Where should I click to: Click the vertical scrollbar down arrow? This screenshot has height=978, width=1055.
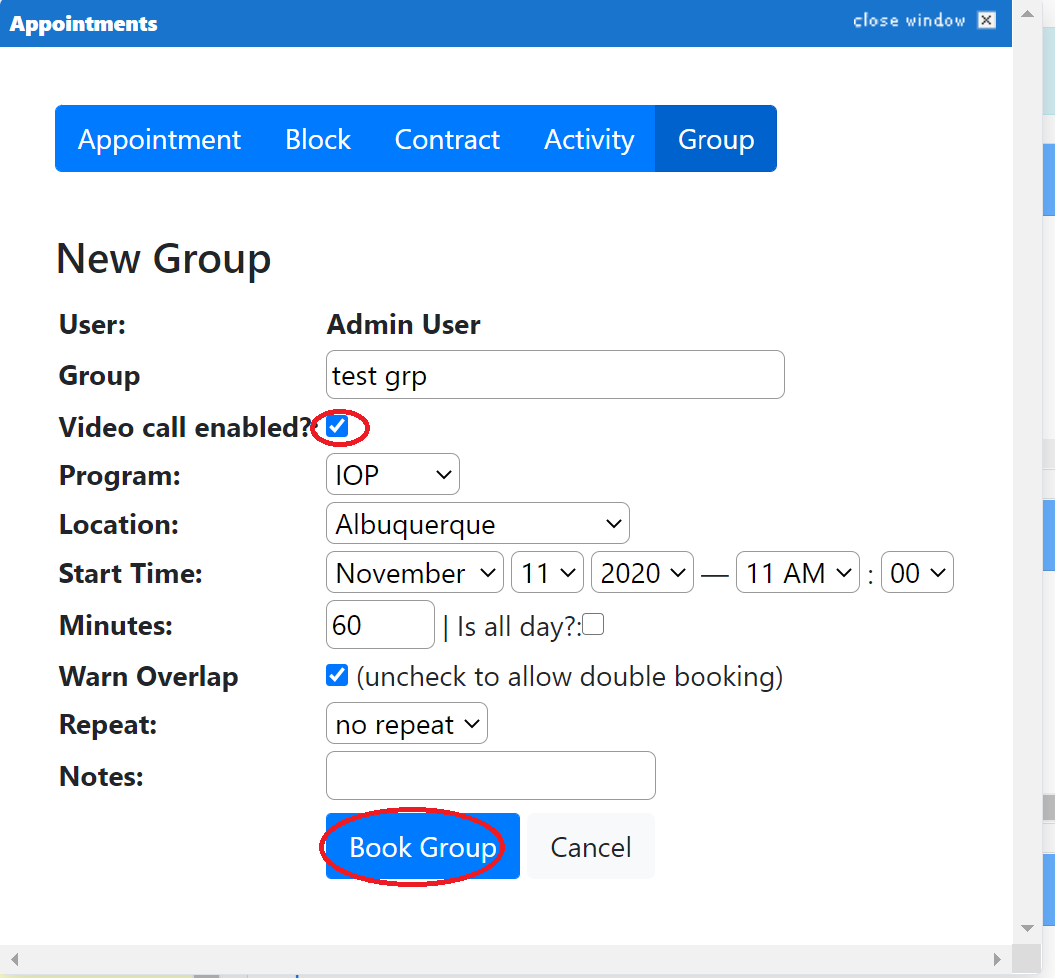pyautogui.click(x=1027, y=928)
